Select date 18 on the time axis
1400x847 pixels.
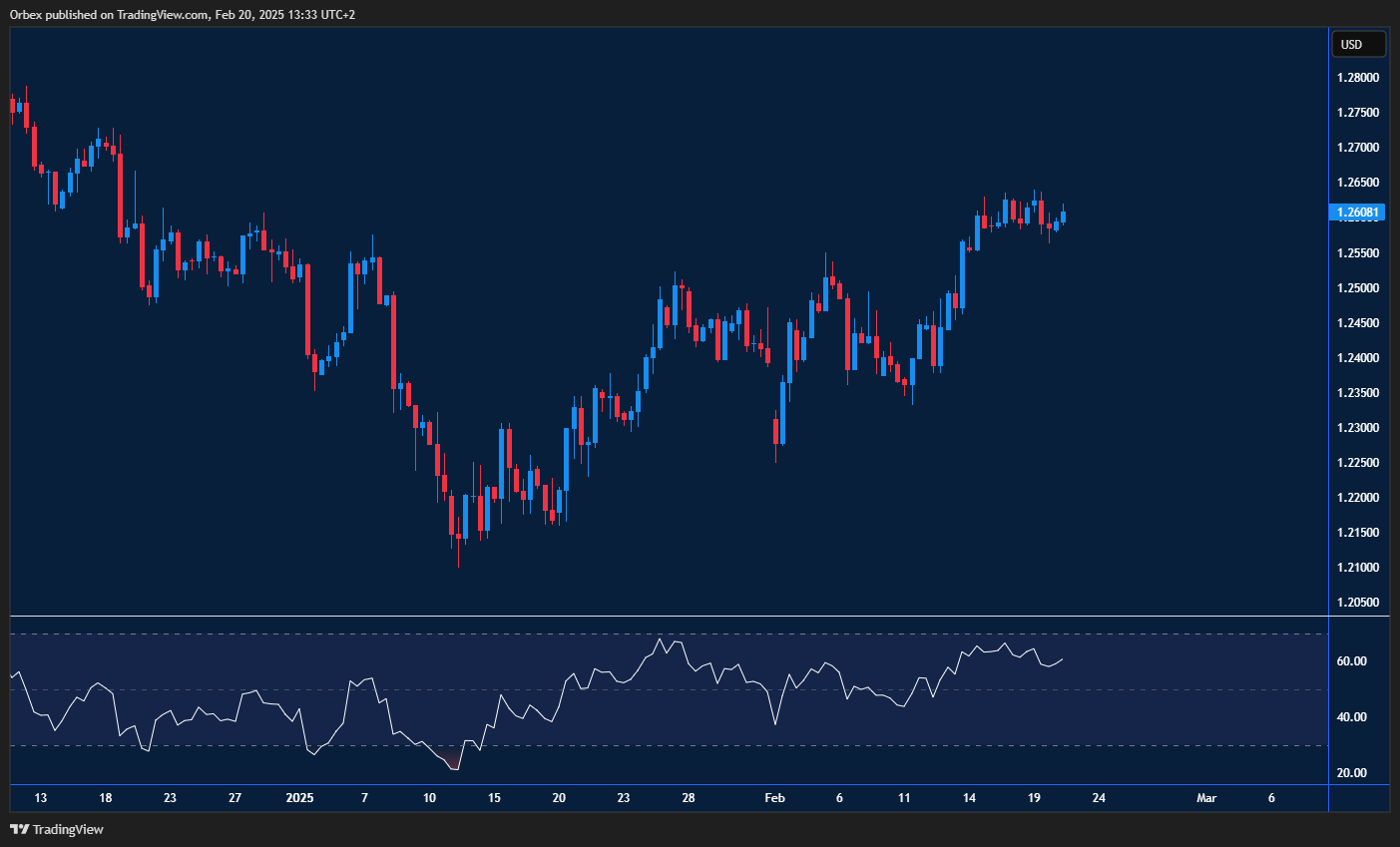tap(106, 798)
